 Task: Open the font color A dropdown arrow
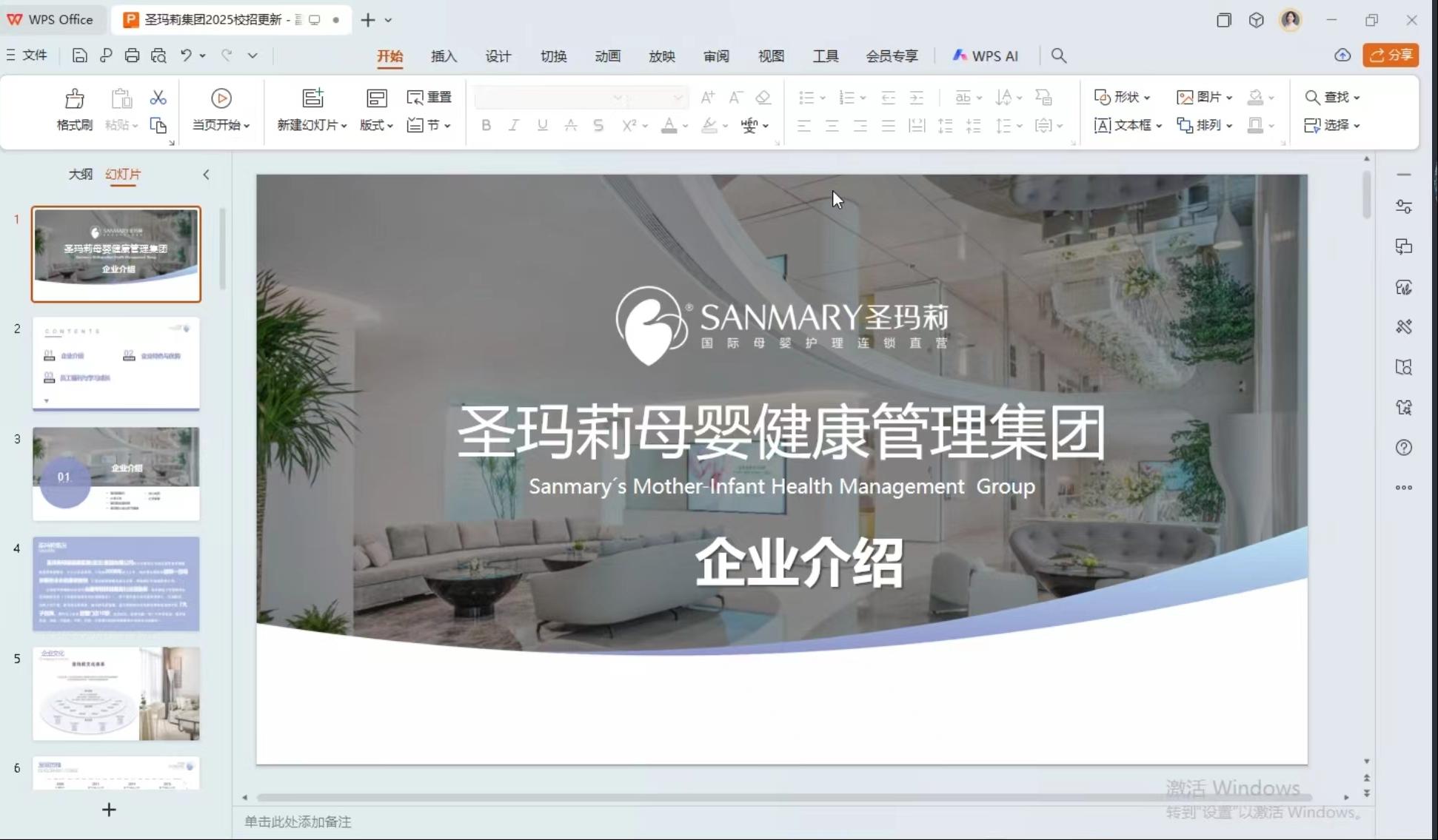(686, 126)
